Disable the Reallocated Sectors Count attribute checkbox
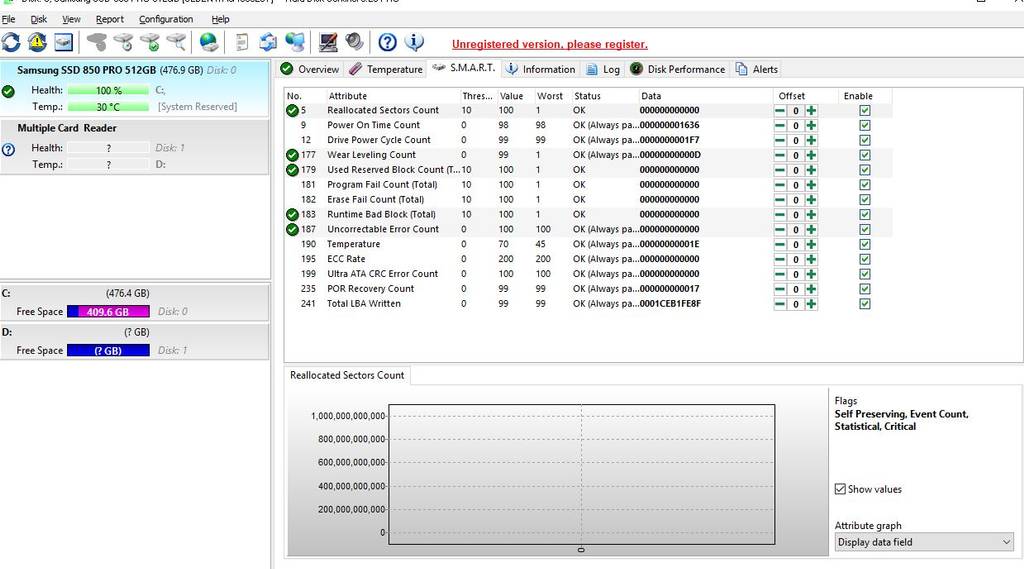 (x=864, y=110)
